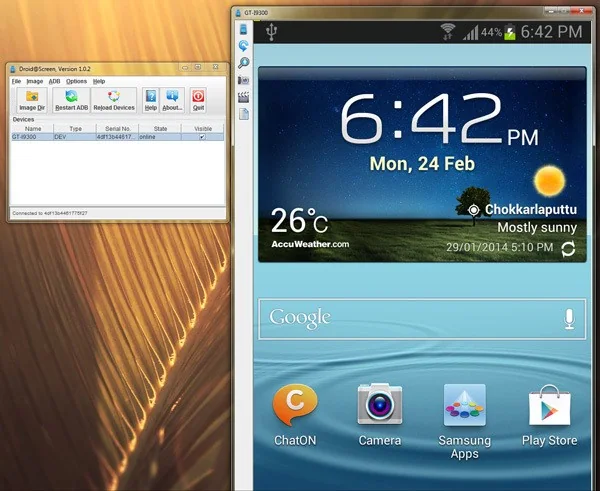Image resolution: width=600 pixels, height=491 pixels.
Task: Click the phone orientation icon in GT-I9300 sidebar
Action: click(243, 29)
